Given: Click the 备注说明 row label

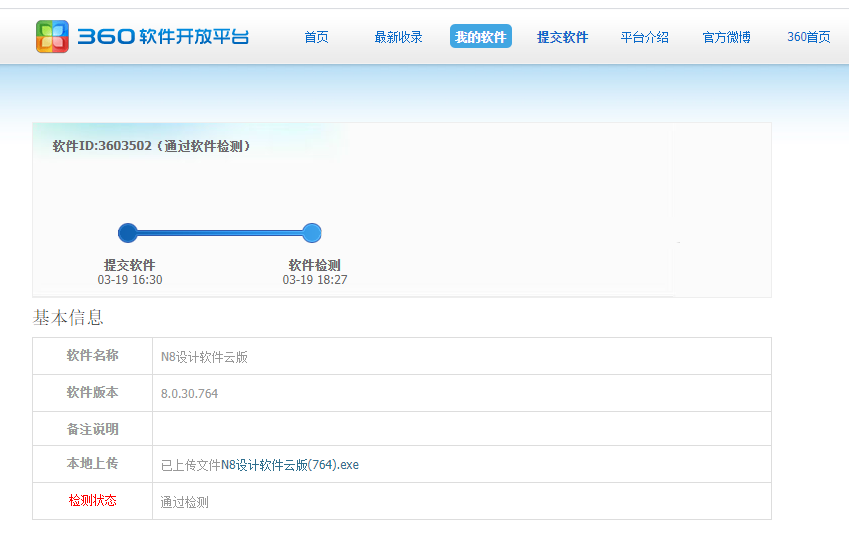Looking at the screenshot, I should (x=93, y=429).
